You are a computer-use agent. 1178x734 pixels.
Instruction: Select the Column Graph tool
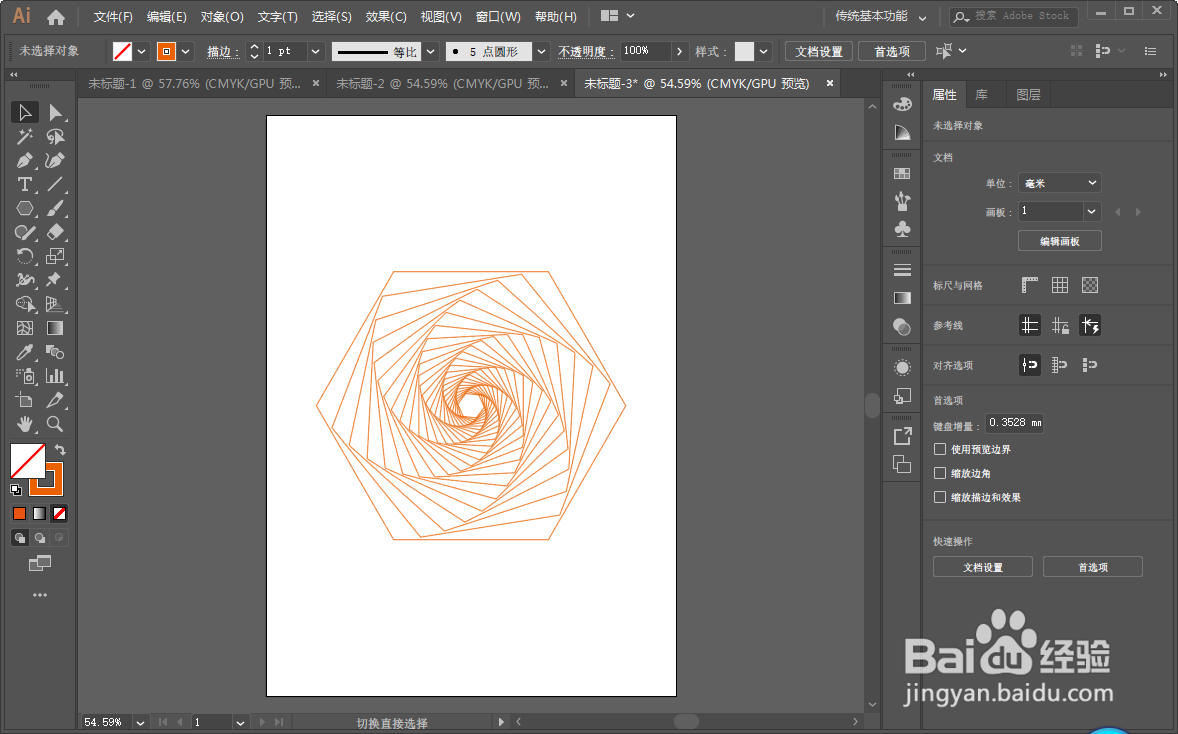tap(55, 376)
